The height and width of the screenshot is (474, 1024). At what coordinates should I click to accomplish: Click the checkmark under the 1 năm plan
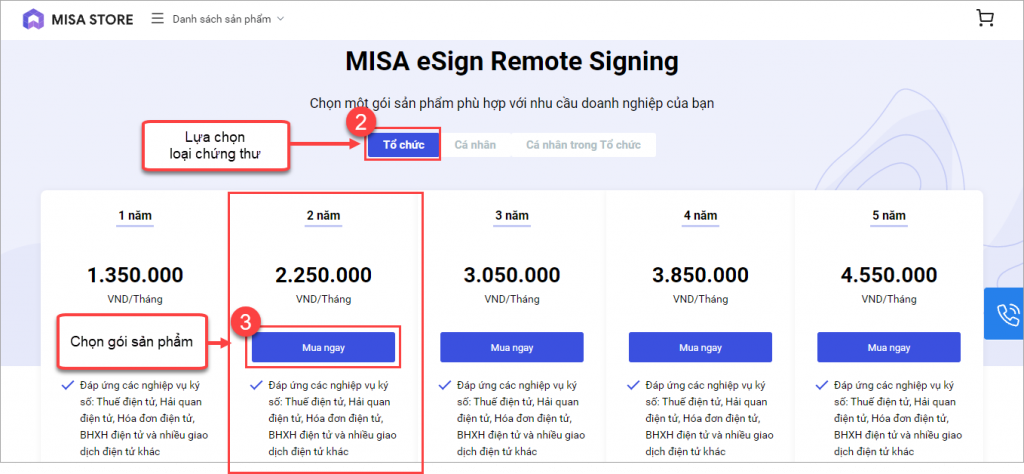pos(67,385)
